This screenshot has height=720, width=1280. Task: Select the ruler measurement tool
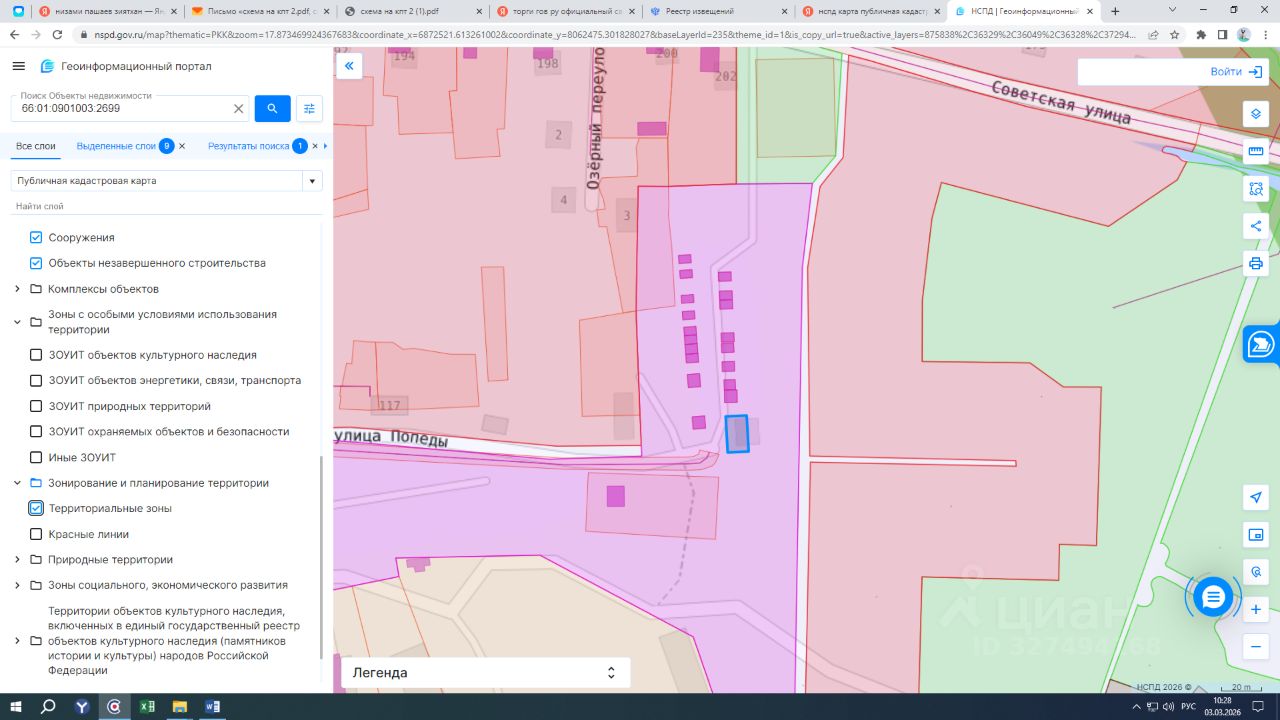coord(1255,151)
